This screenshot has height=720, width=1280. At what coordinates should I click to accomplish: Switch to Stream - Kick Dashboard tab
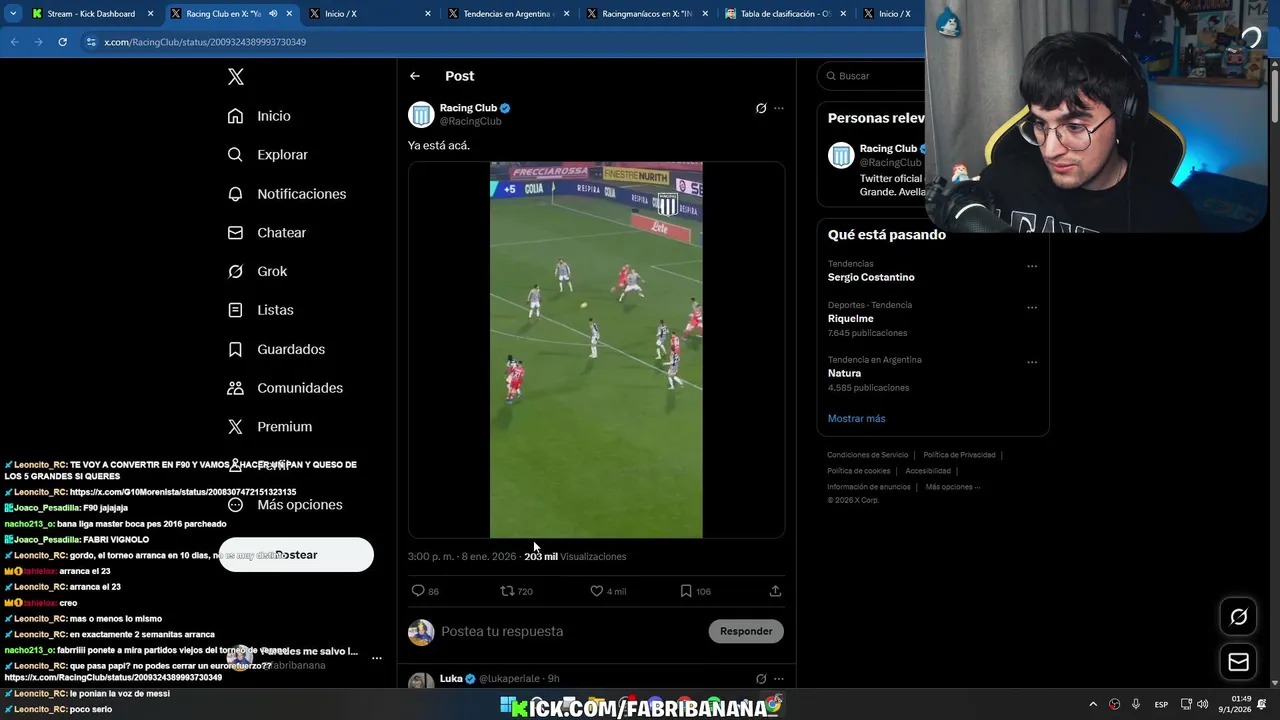[91, 14]
